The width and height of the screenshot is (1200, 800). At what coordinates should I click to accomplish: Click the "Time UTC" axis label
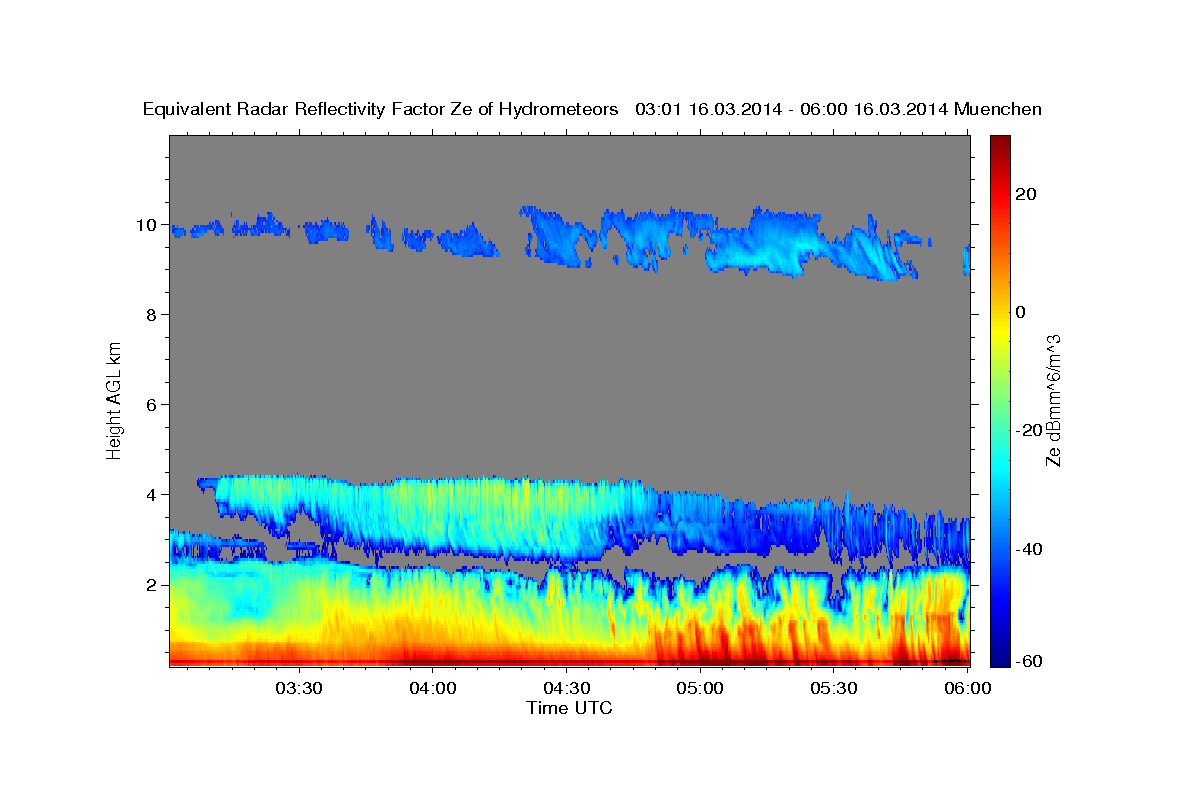coord(569,708)
